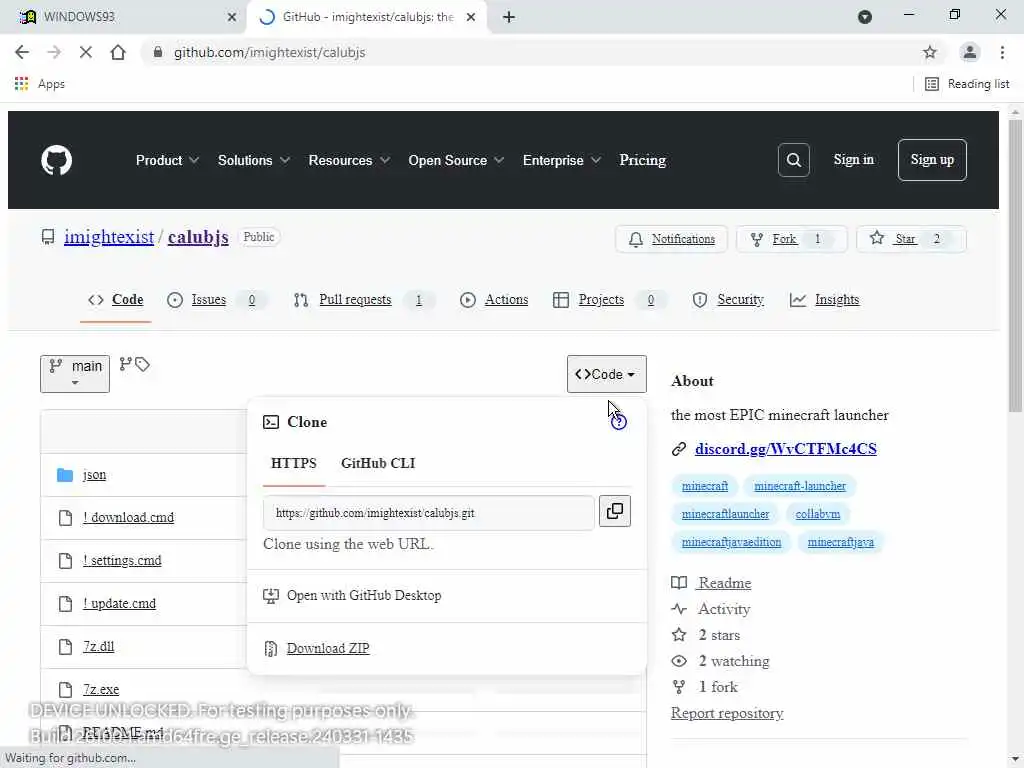This screenshot has height=768, width=1024.
Task: Click the browser address bar URL
Action: pos(269,52)
